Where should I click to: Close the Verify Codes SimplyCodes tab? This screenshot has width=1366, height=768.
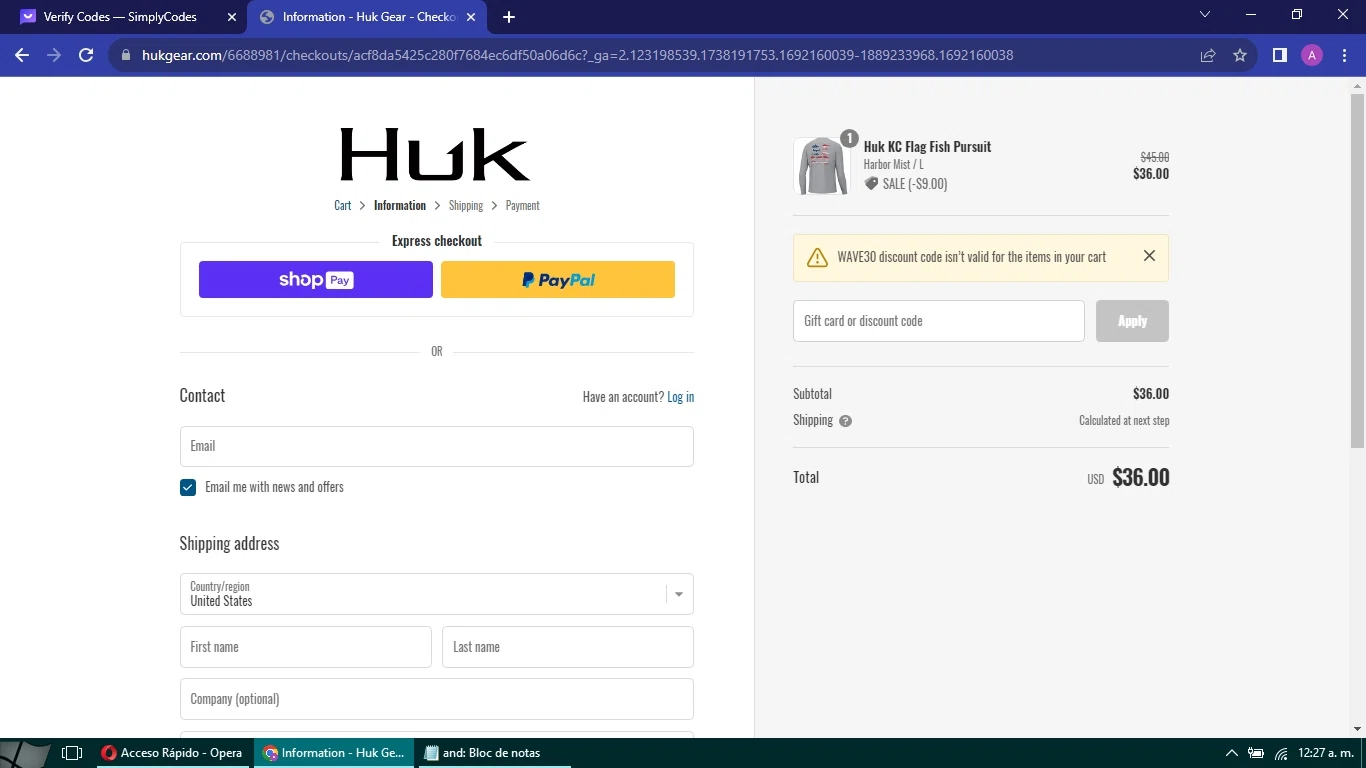click(232, 17)
